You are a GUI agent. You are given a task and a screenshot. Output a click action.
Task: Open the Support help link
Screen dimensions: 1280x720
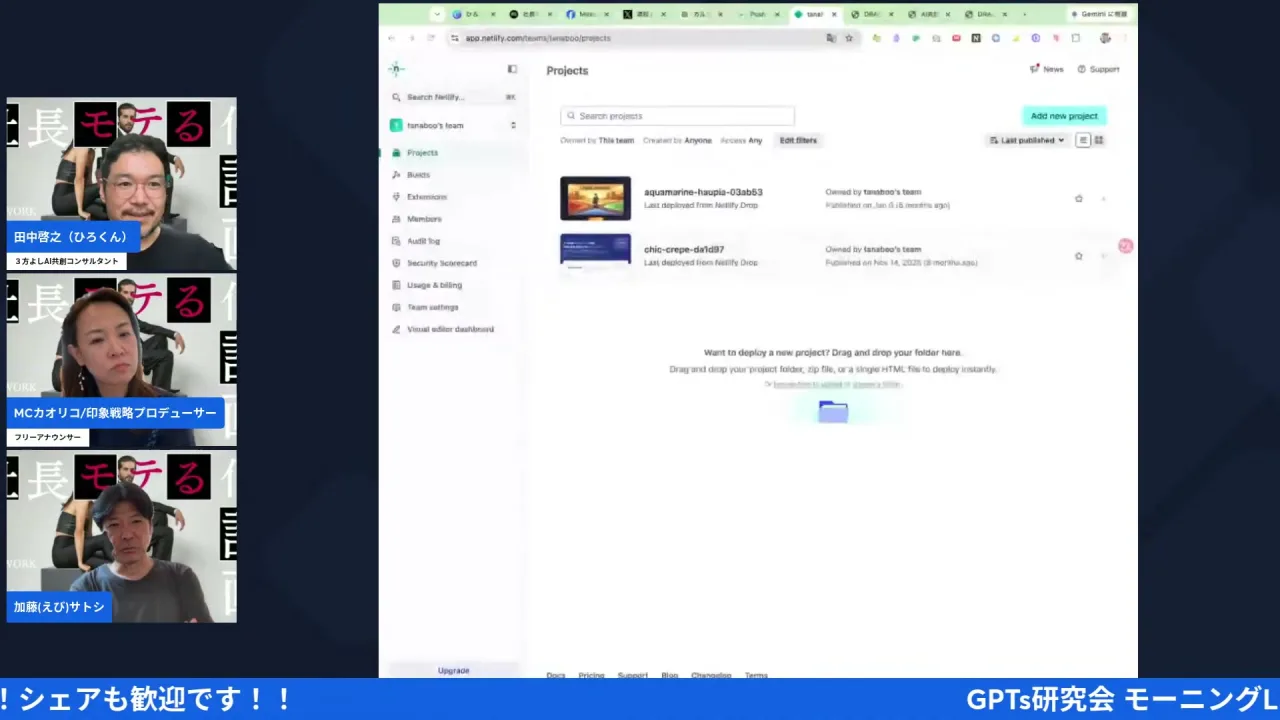click(x=1098, y=69)
